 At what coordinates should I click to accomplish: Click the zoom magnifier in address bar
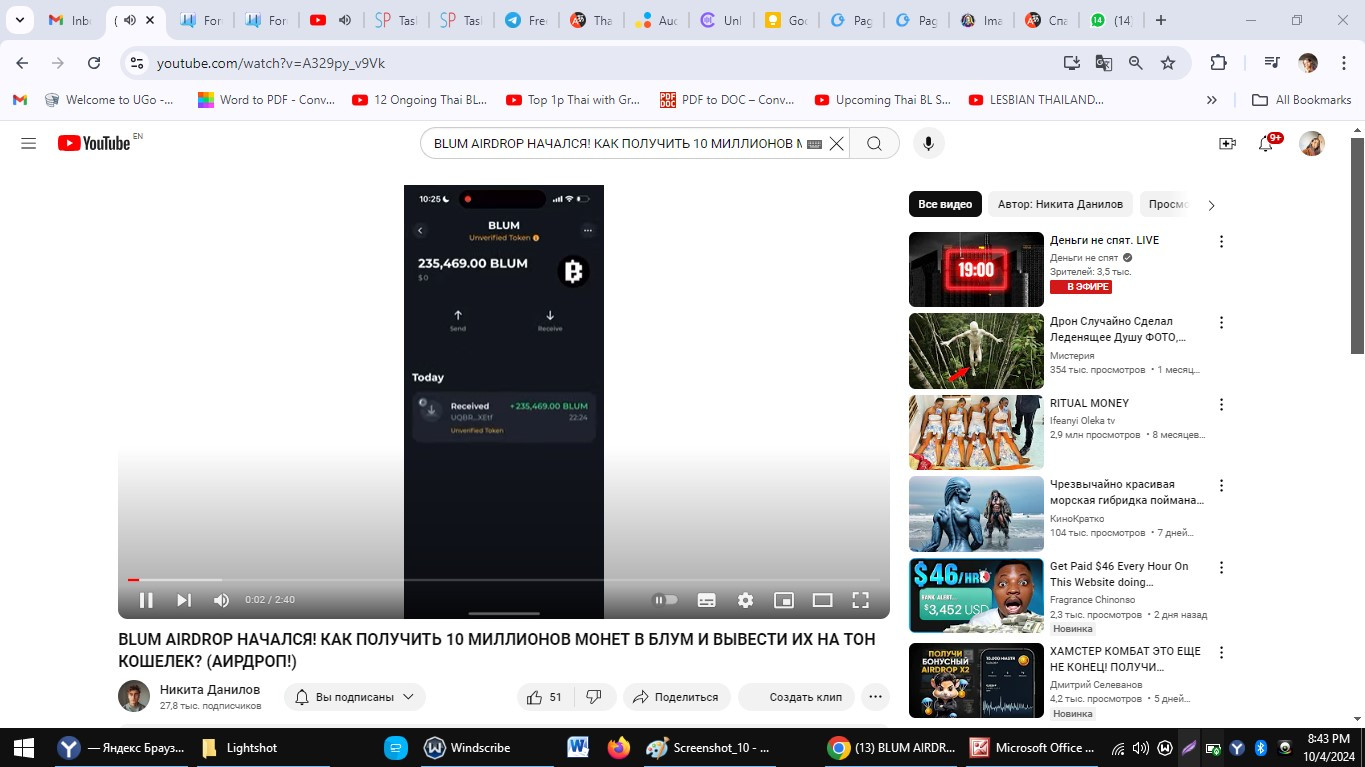tap(1136, 63)
